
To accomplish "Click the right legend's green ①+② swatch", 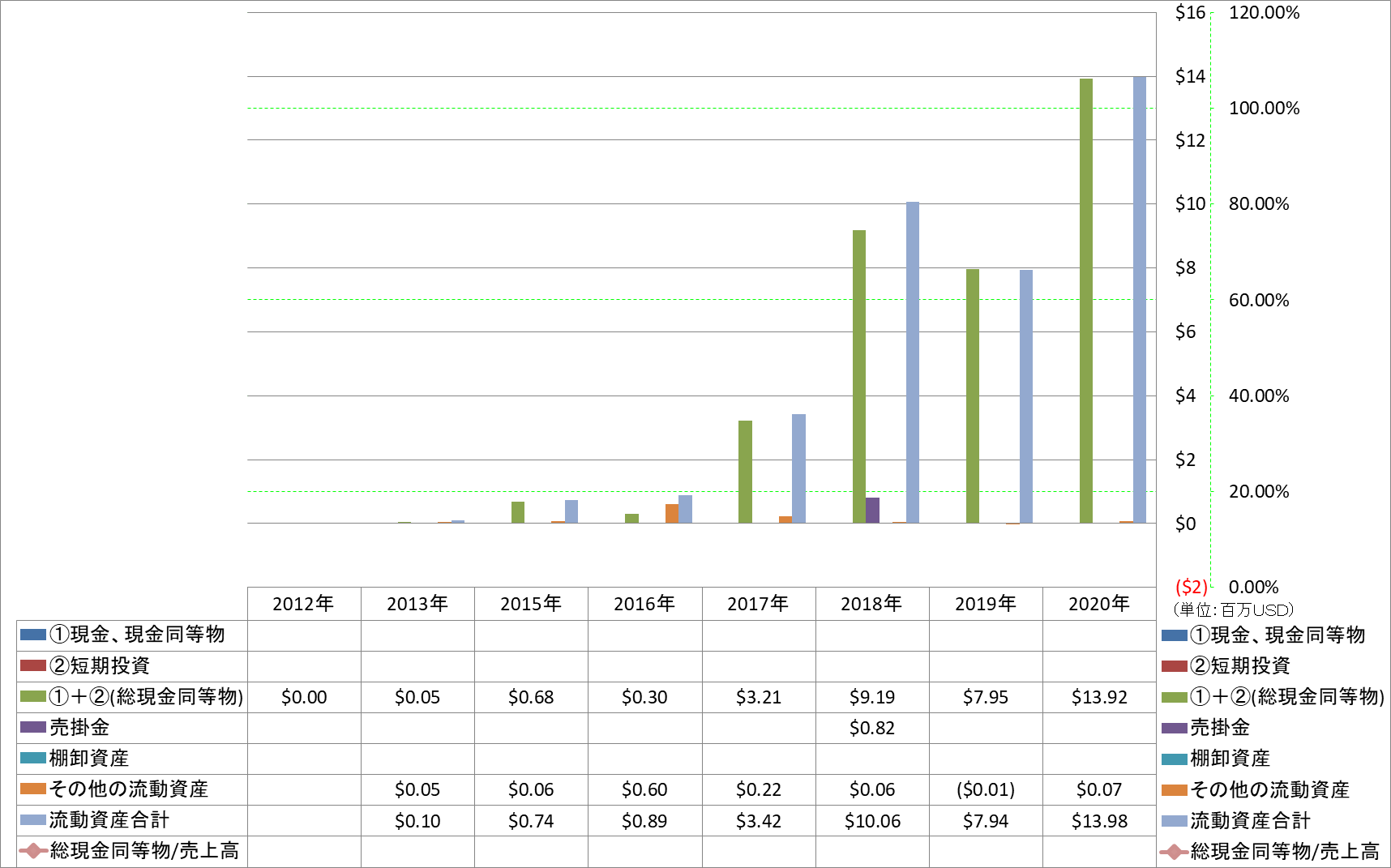I will coord(1175,697).
